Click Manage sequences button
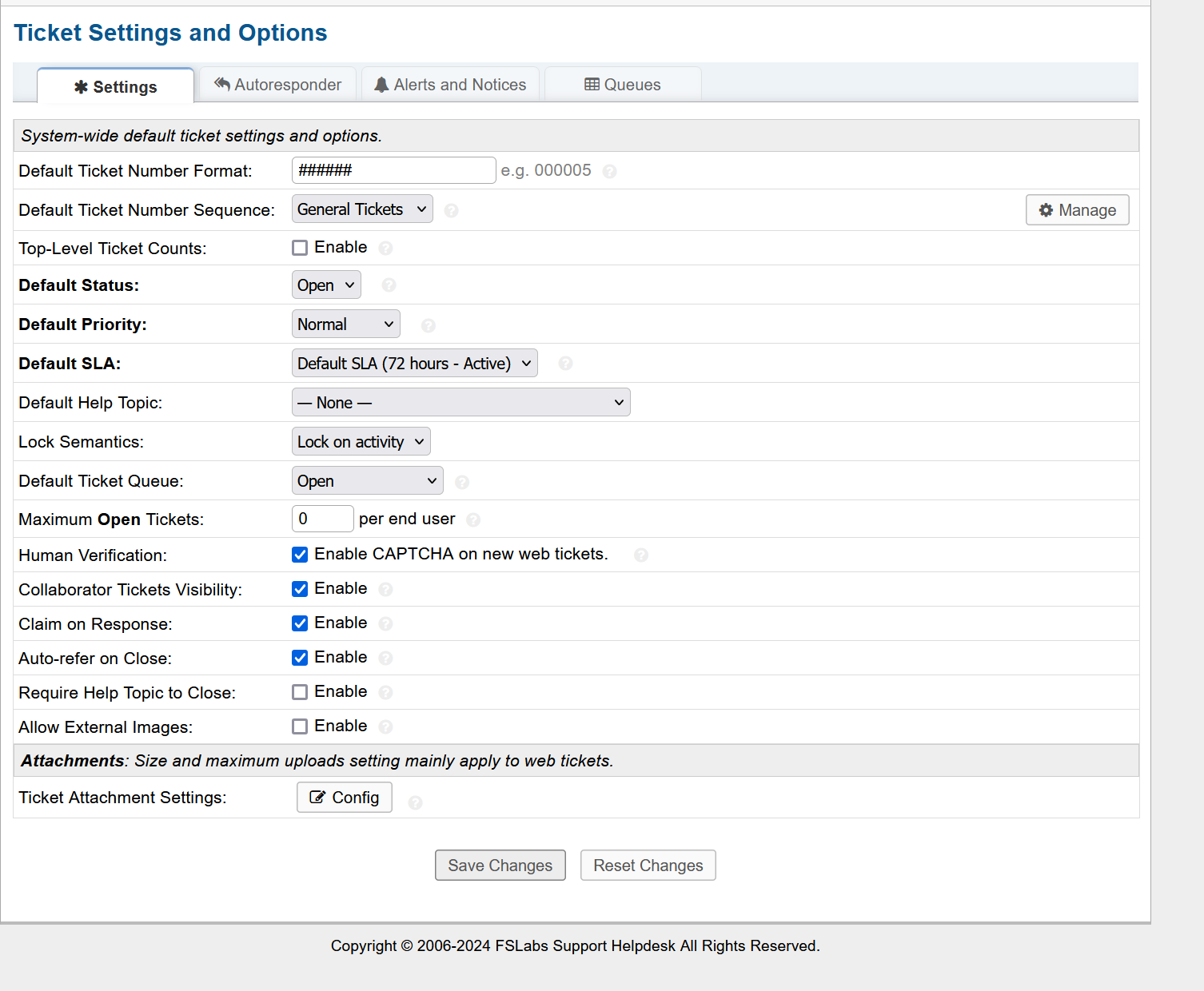The width and height of the screenshot is (1204, 991). (x=1077, y=210)
